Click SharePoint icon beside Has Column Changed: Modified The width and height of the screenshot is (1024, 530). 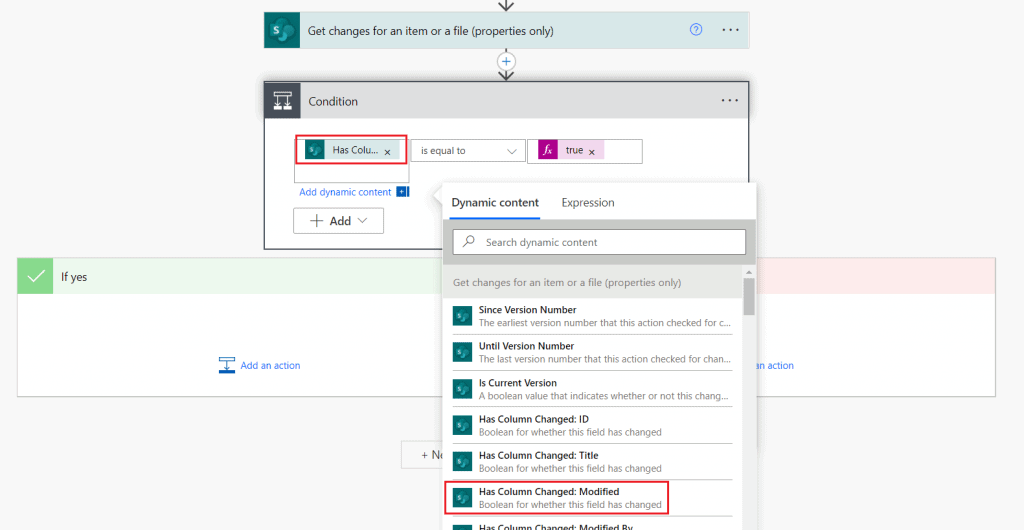point(462,498)
